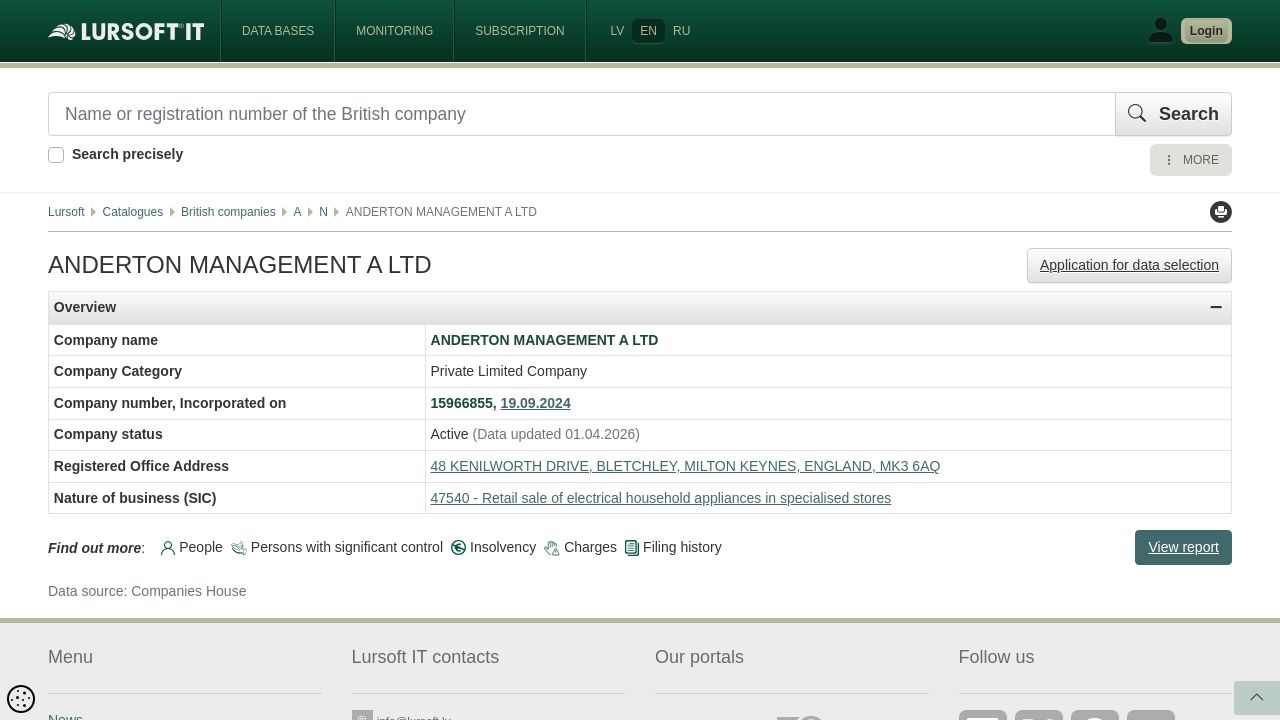Open SIC 47540 retail sale link
The width and height of the screenshot is (1280, 720).
(660, 498)
